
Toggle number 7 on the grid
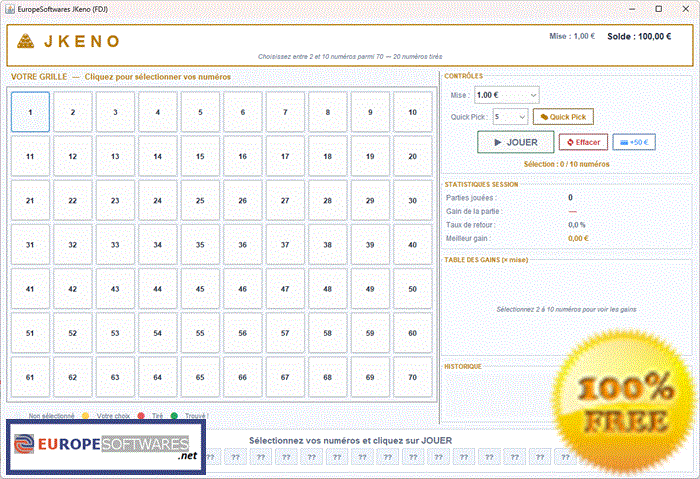point(285,112)
